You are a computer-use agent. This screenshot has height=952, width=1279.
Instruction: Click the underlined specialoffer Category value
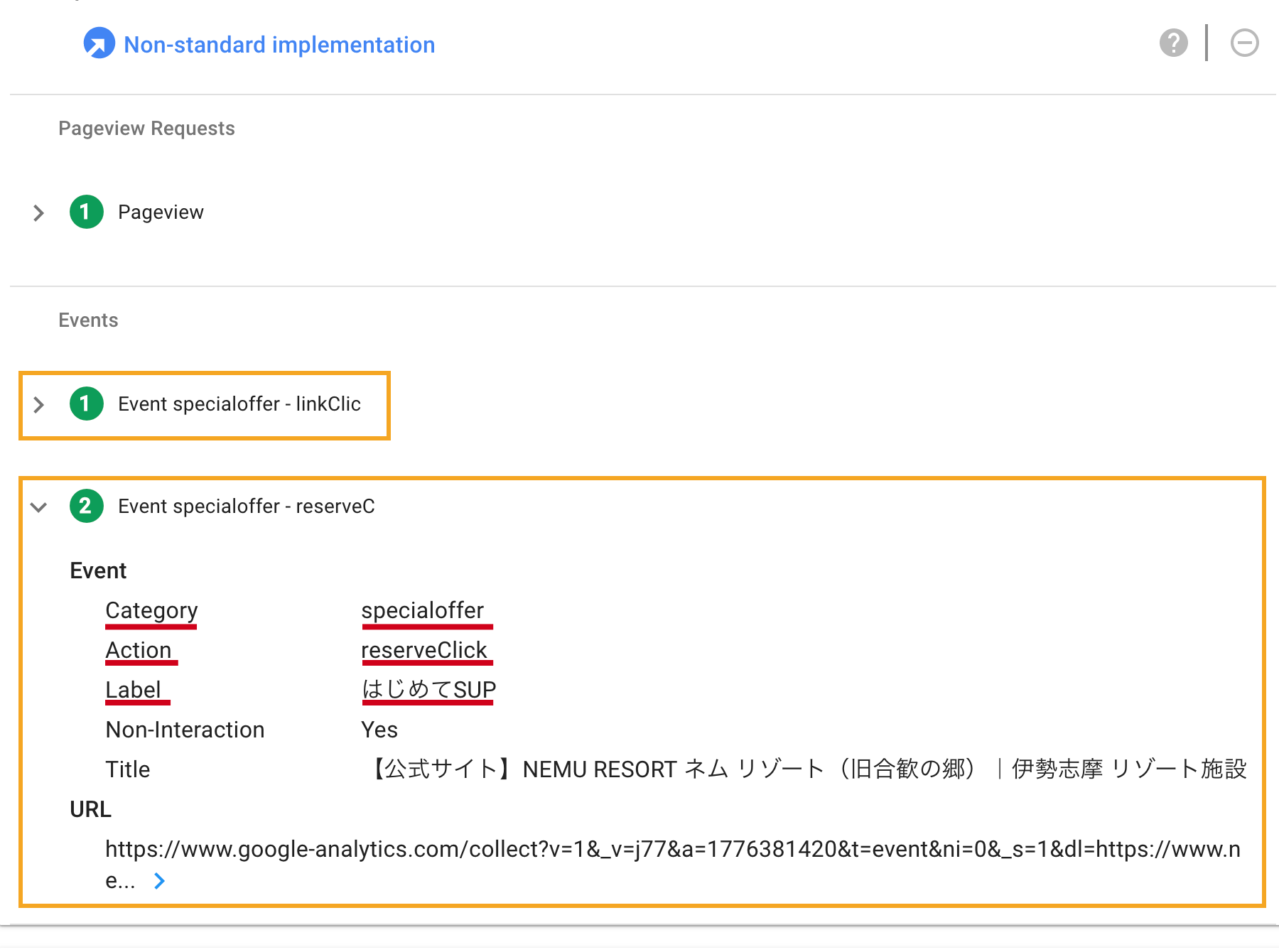pos(425,610)
